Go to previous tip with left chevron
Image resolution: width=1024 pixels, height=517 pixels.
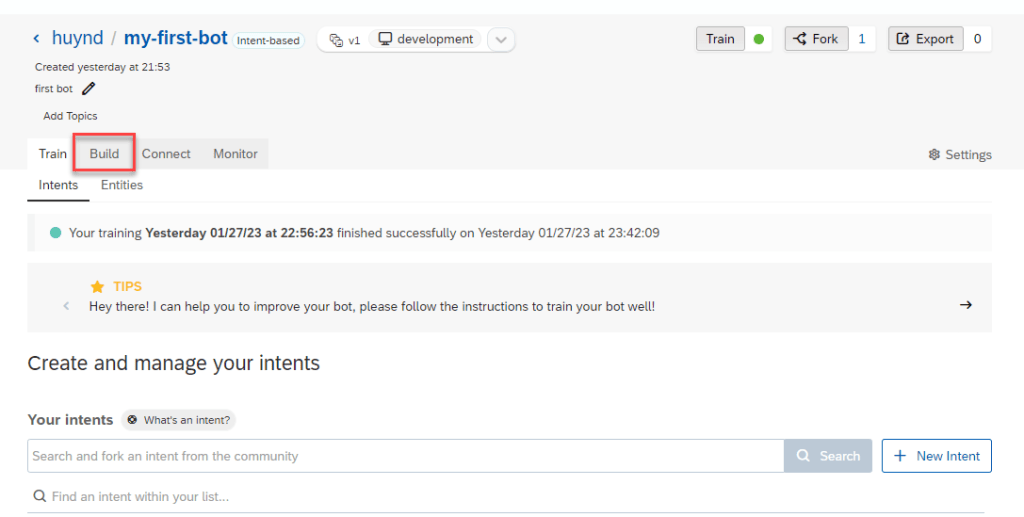click(66, 306)
